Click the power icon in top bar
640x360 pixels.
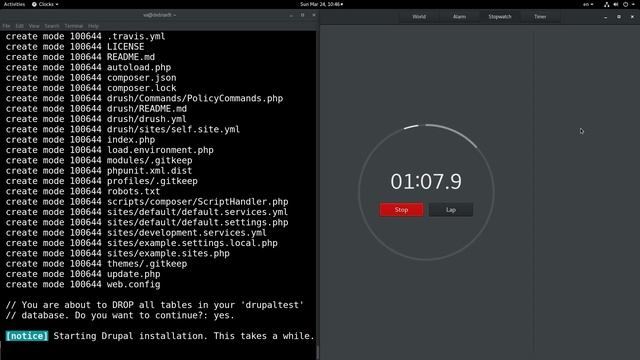(x=625, y=4)
